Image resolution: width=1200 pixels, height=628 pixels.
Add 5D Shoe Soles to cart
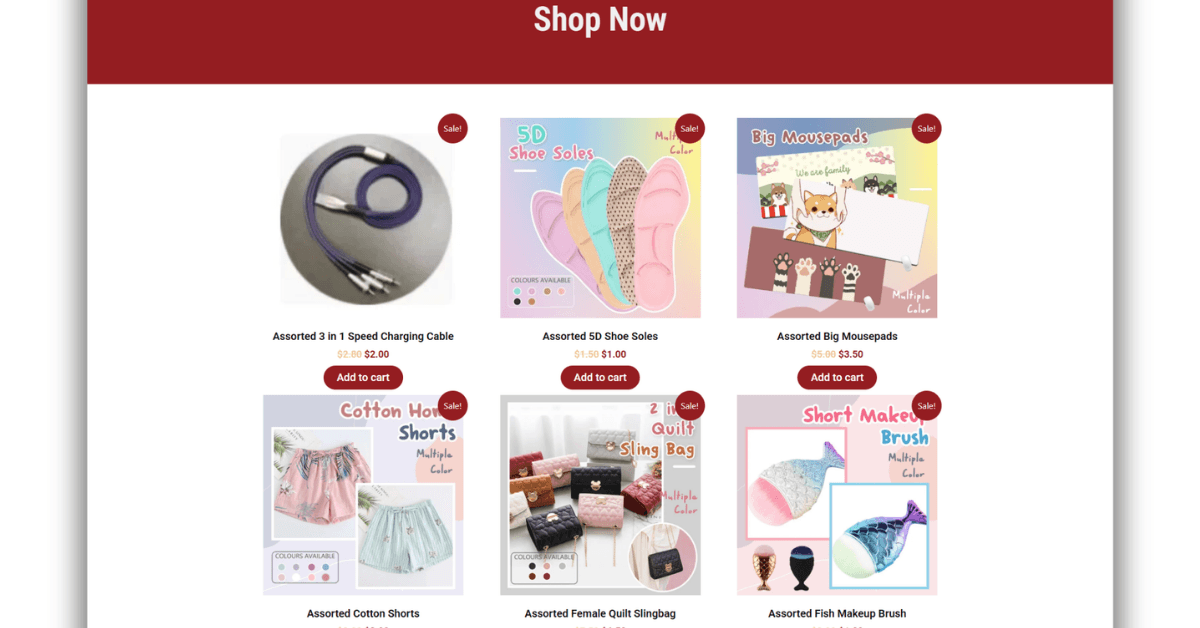[x=600, y=377]
